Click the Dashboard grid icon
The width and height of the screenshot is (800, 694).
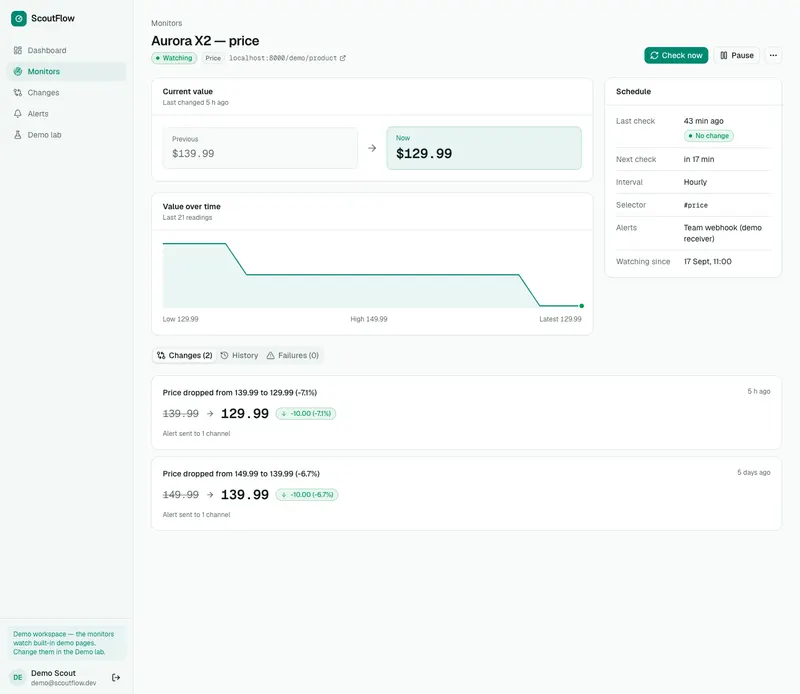[x=18, y=51]
